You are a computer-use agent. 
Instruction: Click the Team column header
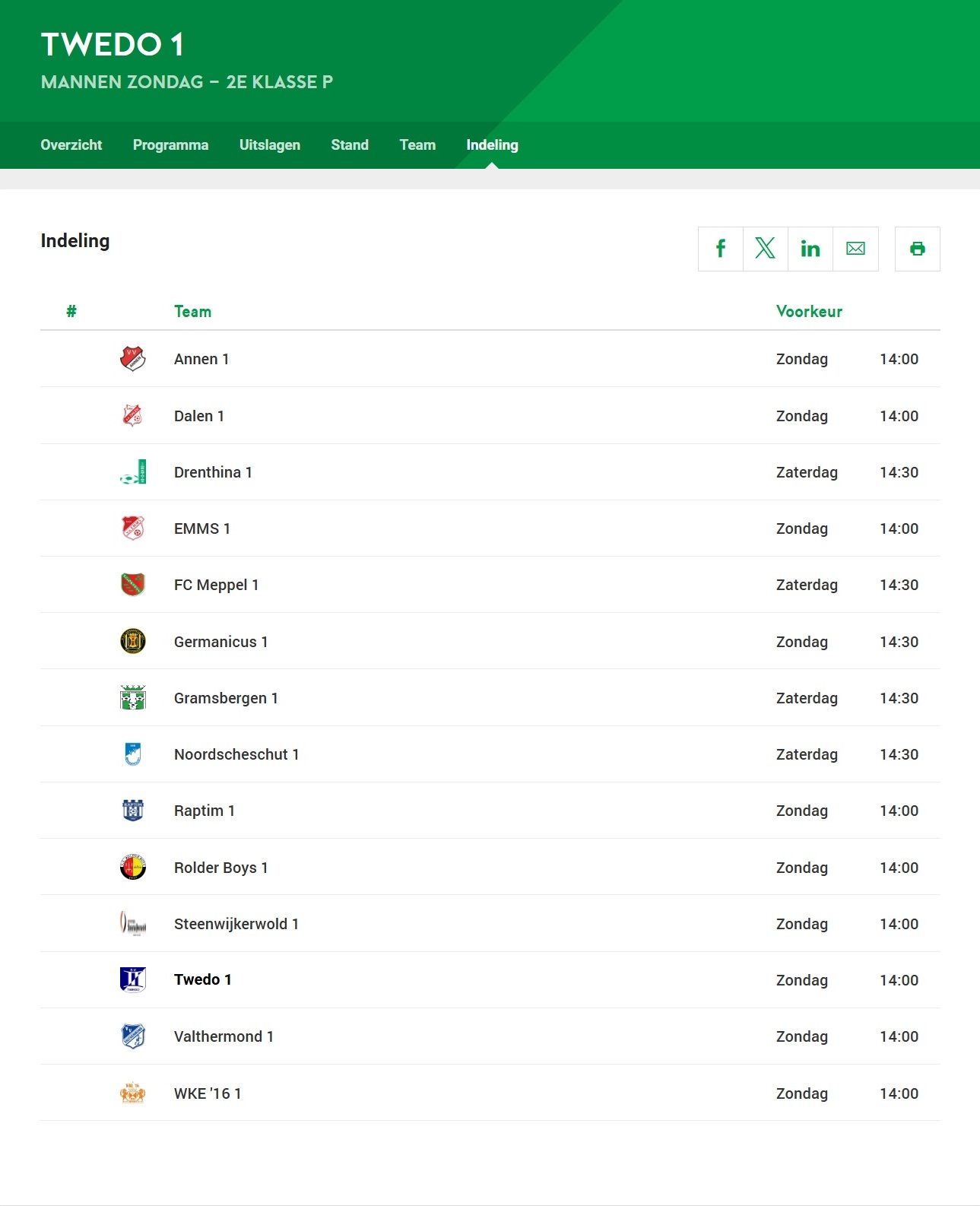click(193, 311)
